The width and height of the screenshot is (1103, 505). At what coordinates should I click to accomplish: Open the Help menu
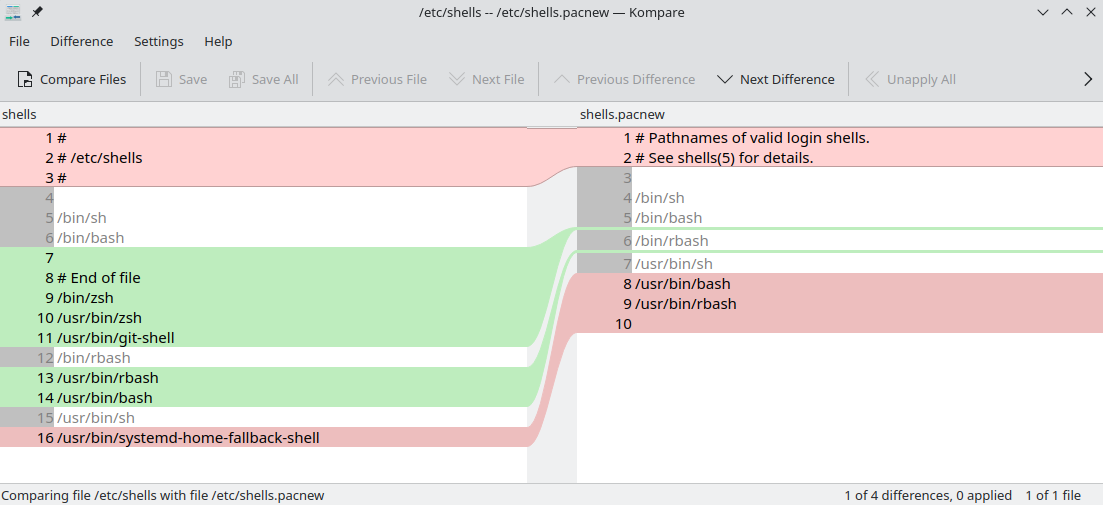coord(218,41)
